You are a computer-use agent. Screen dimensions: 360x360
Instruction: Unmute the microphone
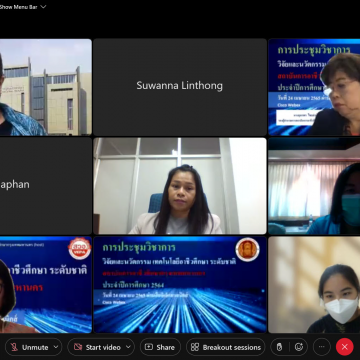click(29, 347)
